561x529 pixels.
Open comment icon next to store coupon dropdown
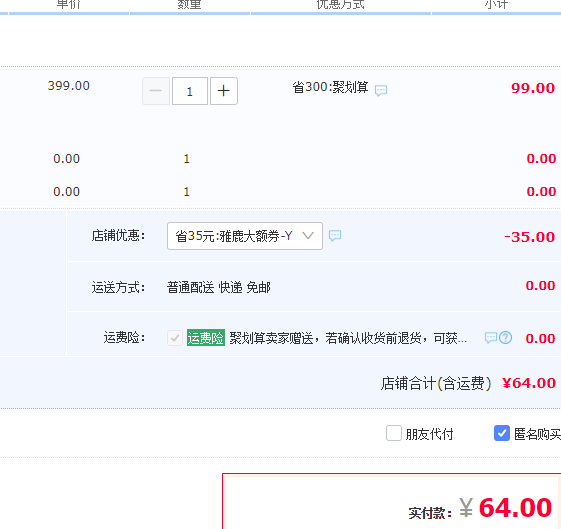(x=335, y=236)
